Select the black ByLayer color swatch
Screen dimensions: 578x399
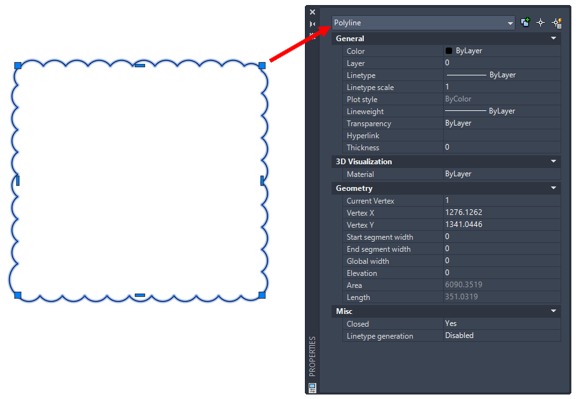449,51
